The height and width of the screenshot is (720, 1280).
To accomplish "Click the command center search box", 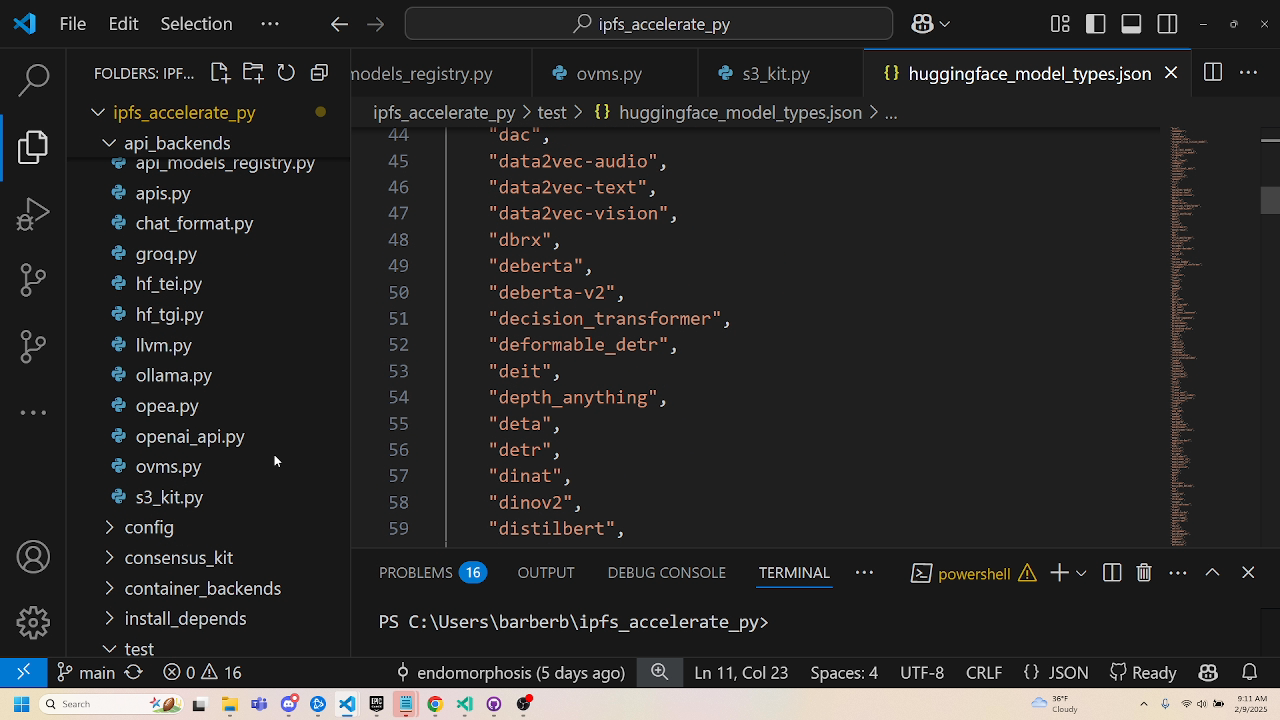I will coord(648,24).
